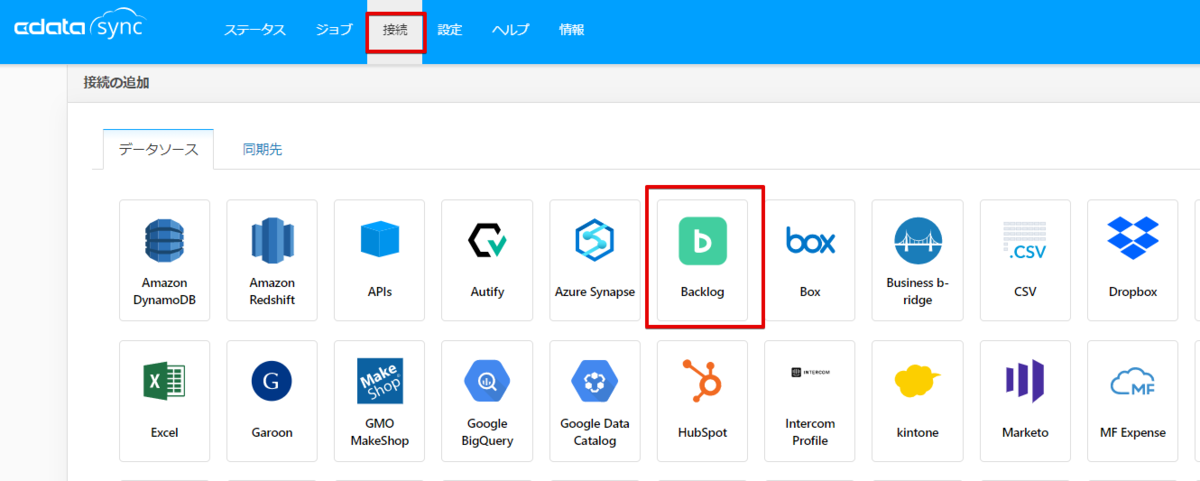This screenshot has height=481, width=1200.
Task: Select the kintone data source
Action: (x=918, y=400)
